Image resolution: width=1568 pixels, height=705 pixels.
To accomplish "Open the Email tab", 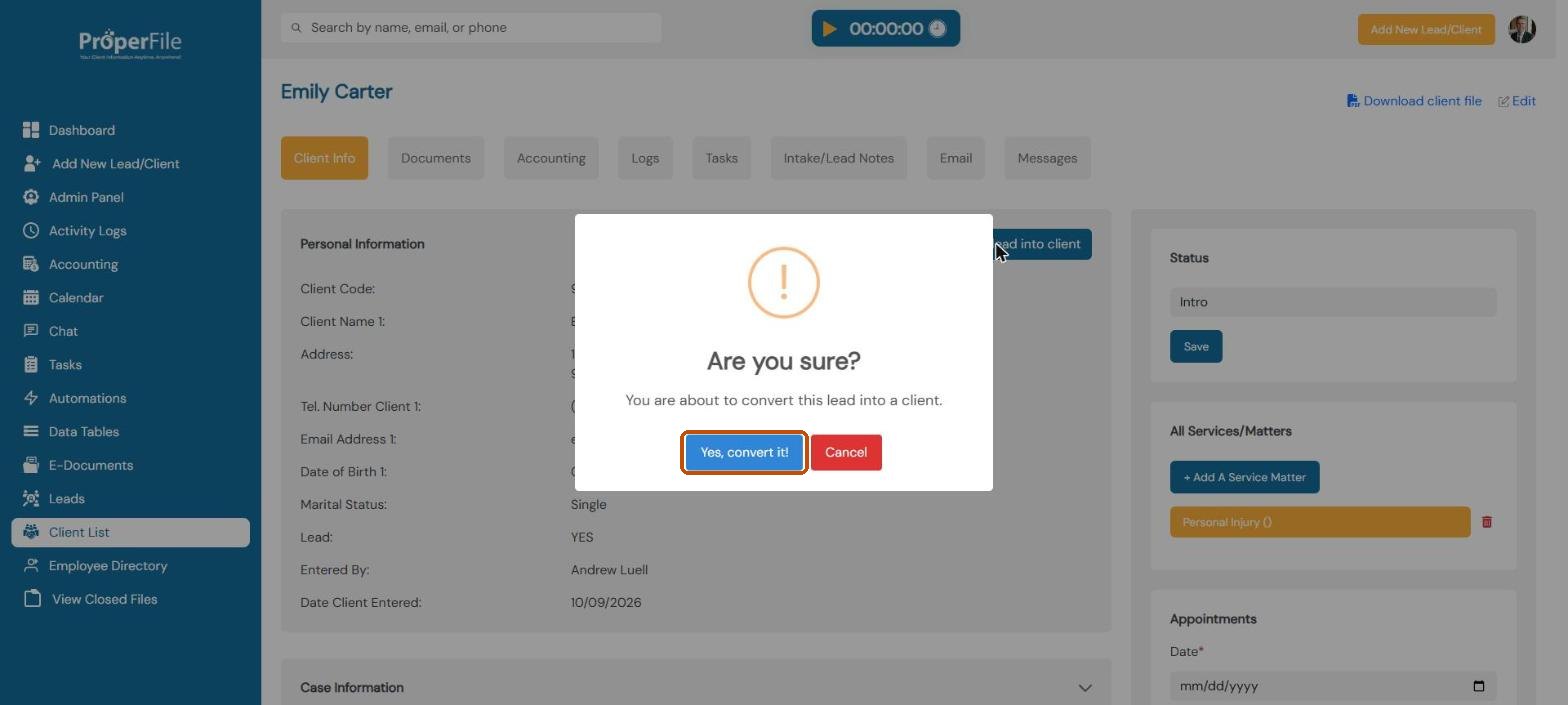I will 956,158.
